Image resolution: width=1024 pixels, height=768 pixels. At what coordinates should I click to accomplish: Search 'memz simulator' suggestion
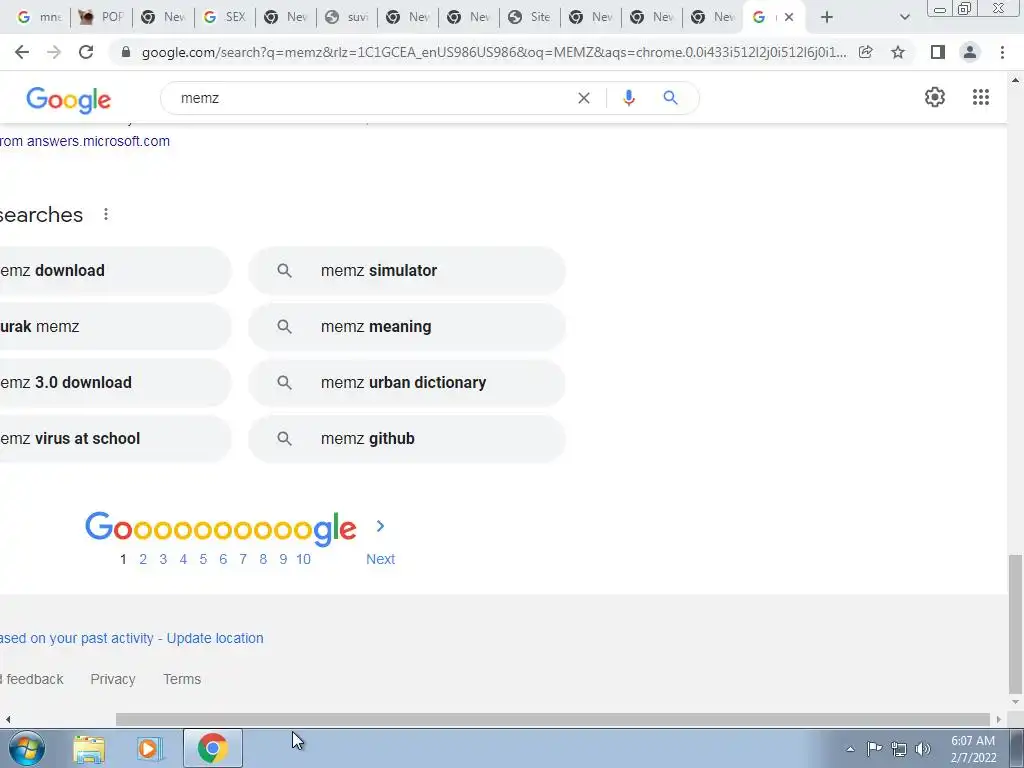click(407, 270)
